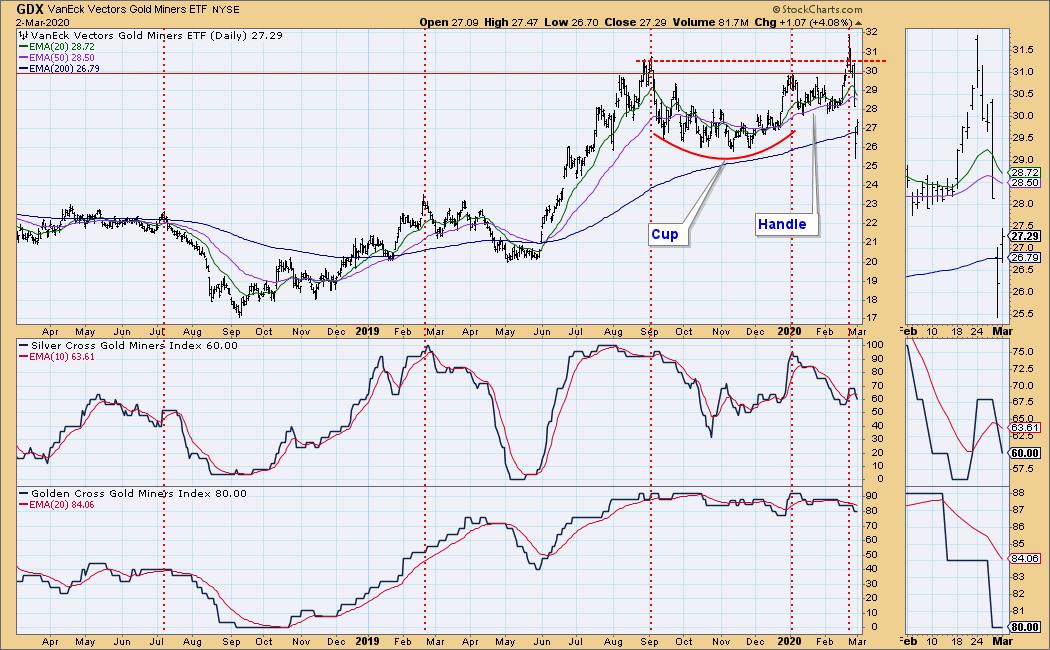Select the red 84.06 value tag
Screen dimensions: 1050x650
(x=1025, y=558)
